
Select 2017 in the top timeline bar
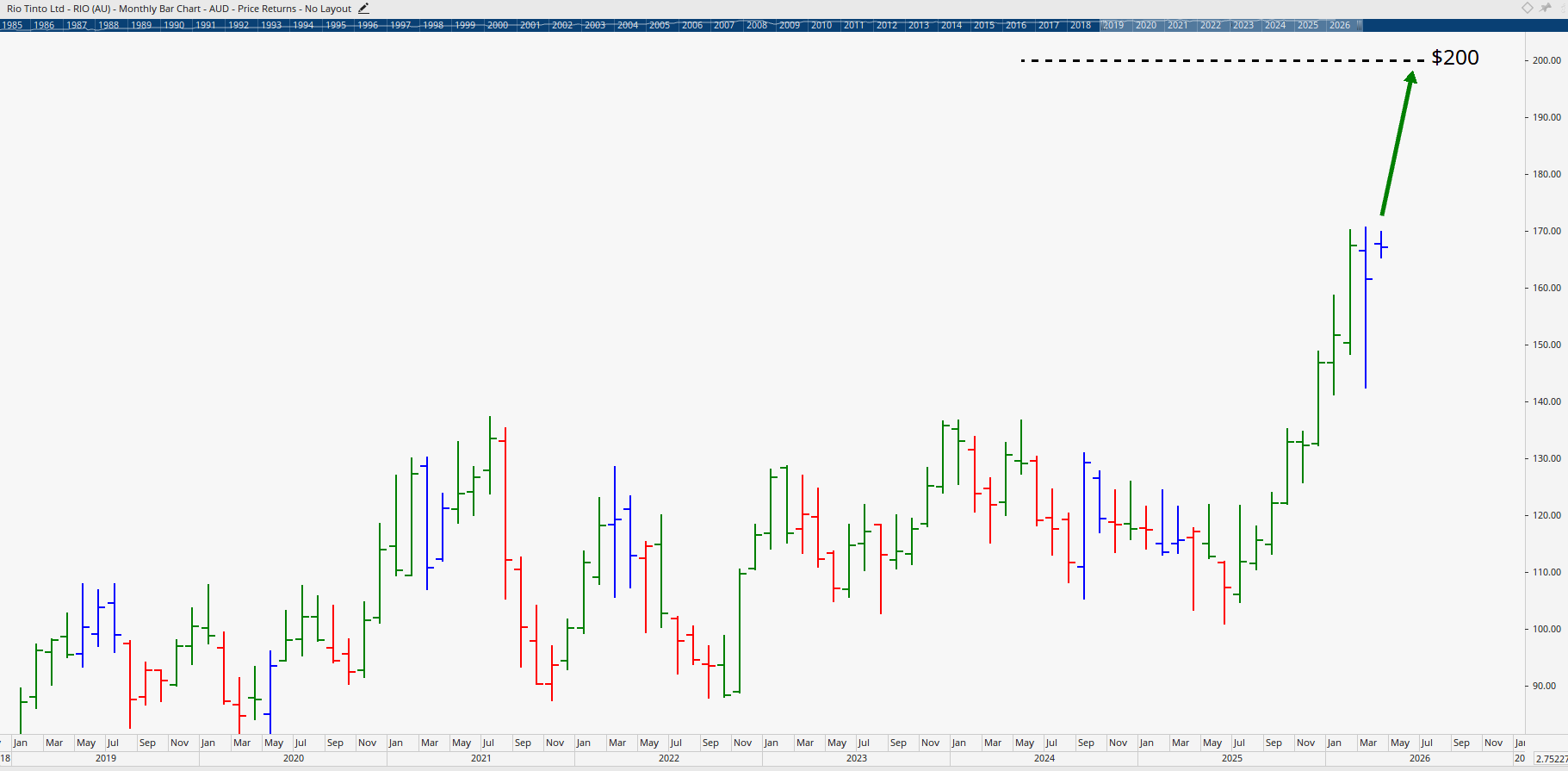click(x=1049, y=25)
